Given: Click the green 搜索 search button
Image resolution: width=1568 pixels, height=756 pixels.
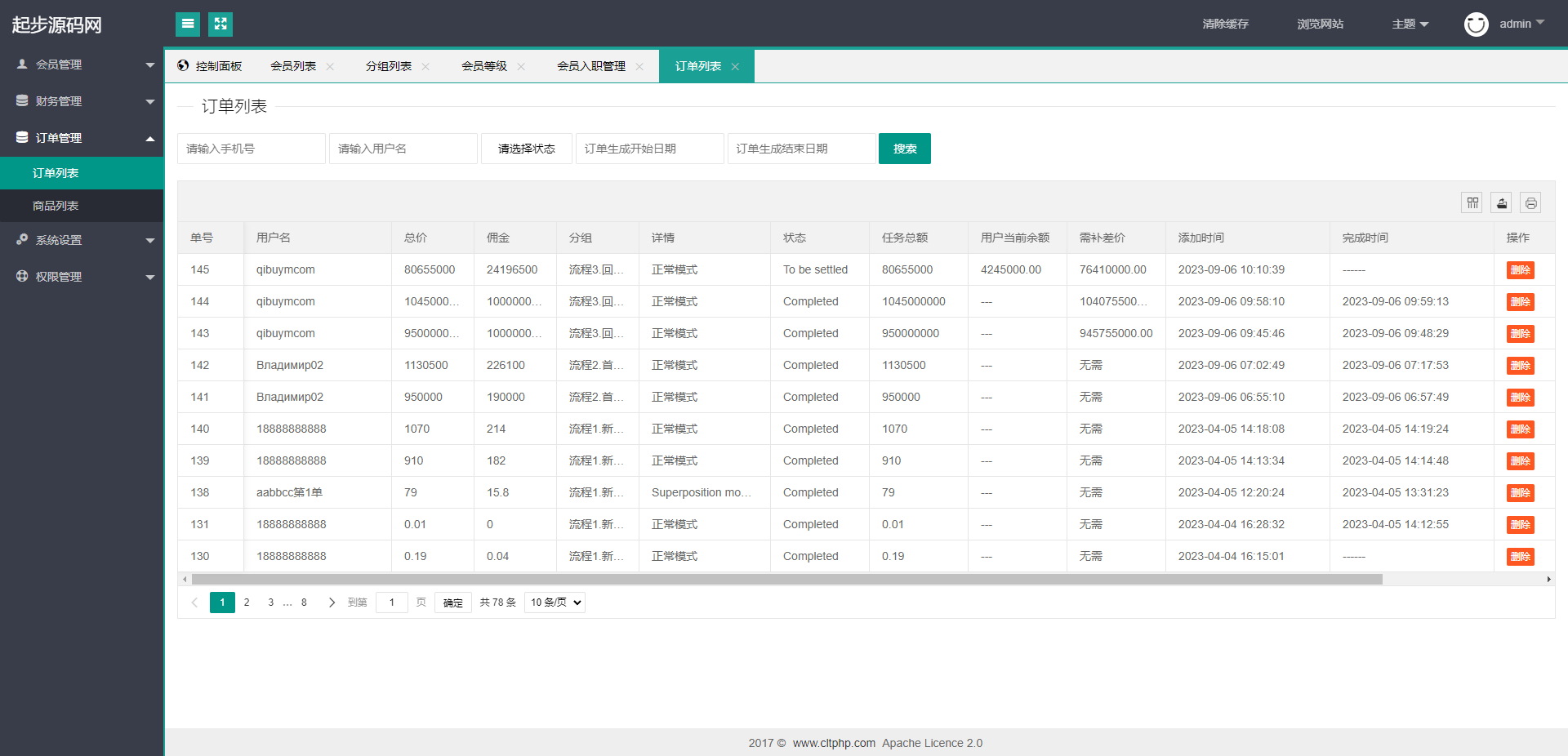Looking at the screenshot, I should (904, 149).
